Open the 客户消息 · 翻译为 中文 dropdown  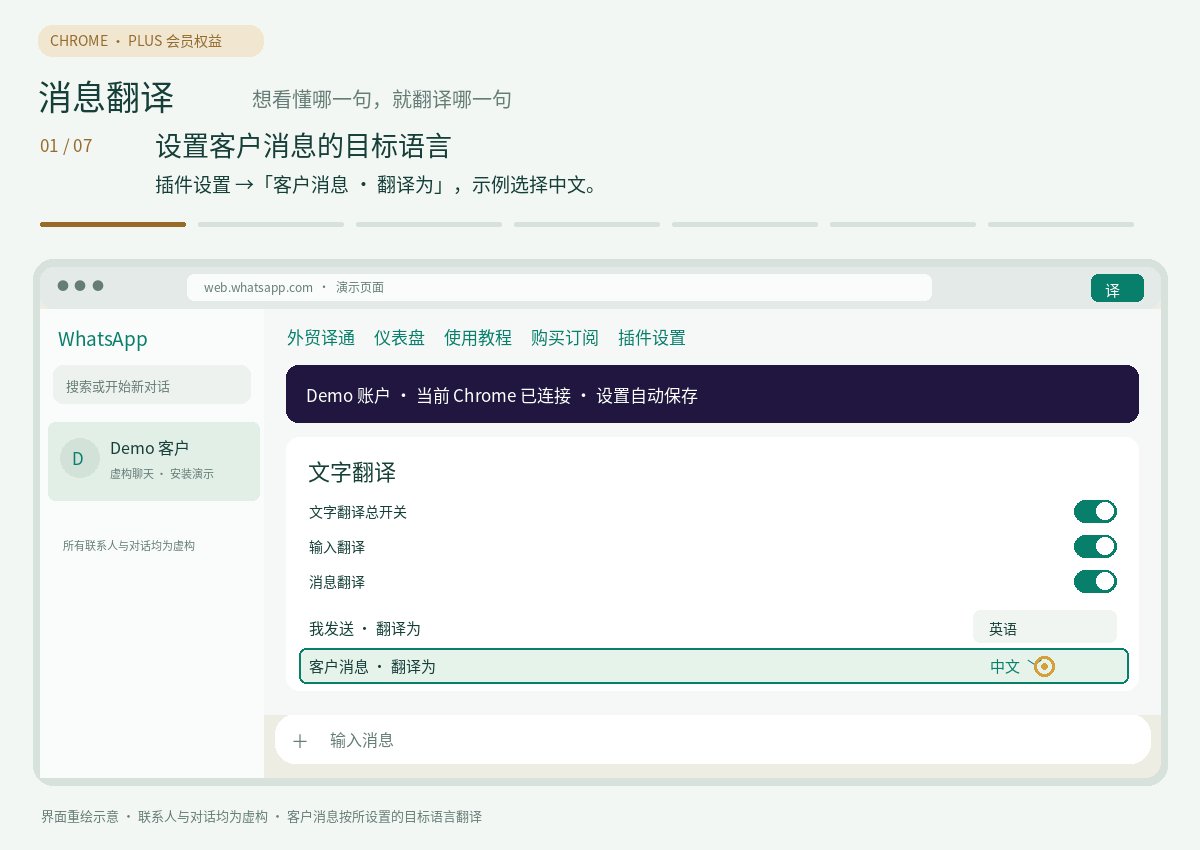(x=714, y=666)
